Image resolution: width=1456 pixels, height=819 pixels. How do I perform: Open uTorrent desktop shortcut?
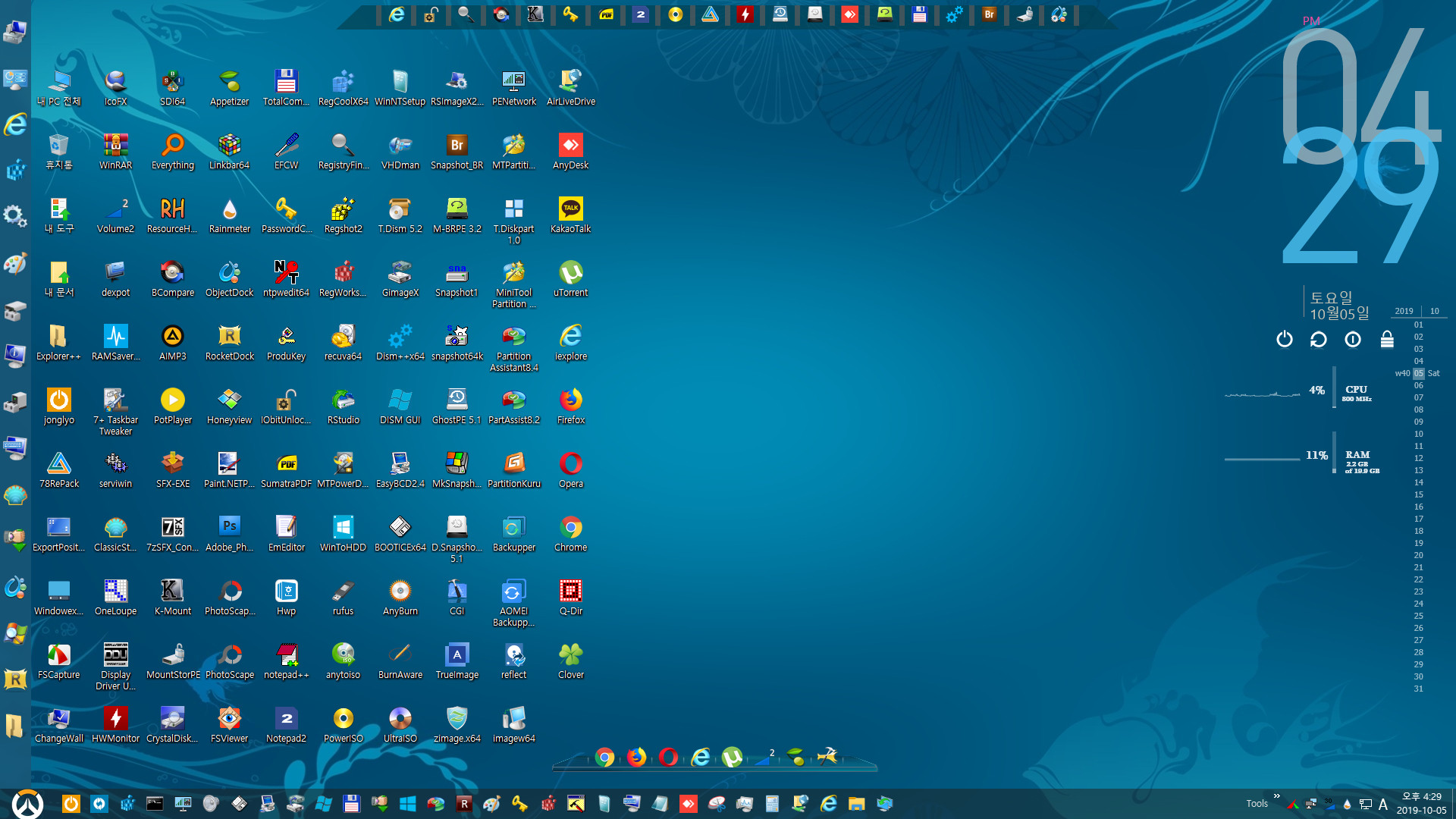(570, 278)
